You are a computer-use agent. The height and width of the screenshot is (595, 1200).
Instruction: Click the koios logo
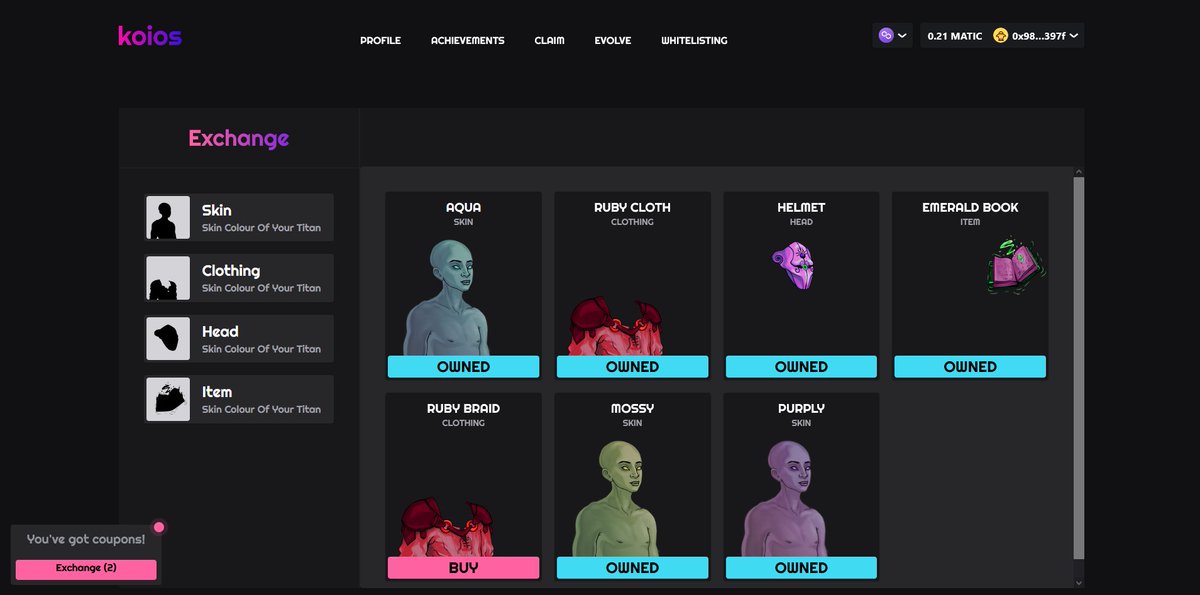150,37
